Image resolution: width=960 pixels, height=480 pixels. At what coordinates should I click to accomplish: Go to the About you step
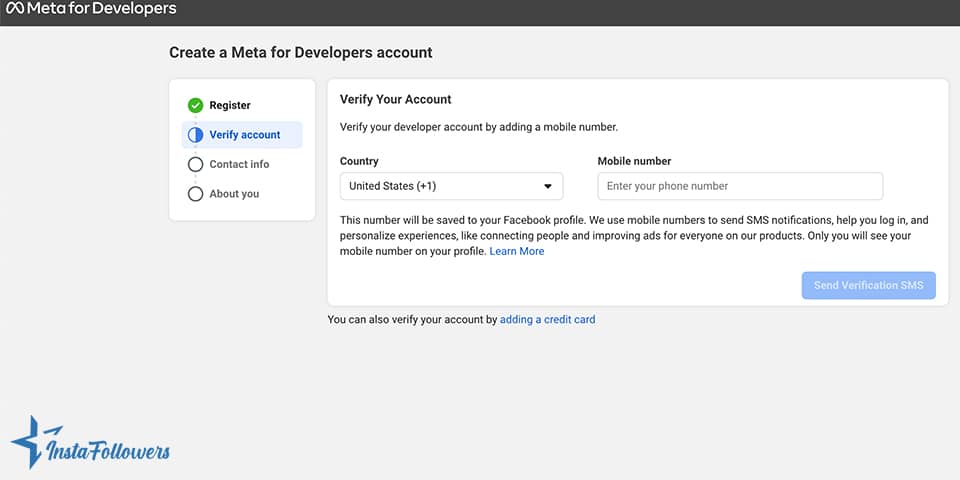click(x=234, y=193)
